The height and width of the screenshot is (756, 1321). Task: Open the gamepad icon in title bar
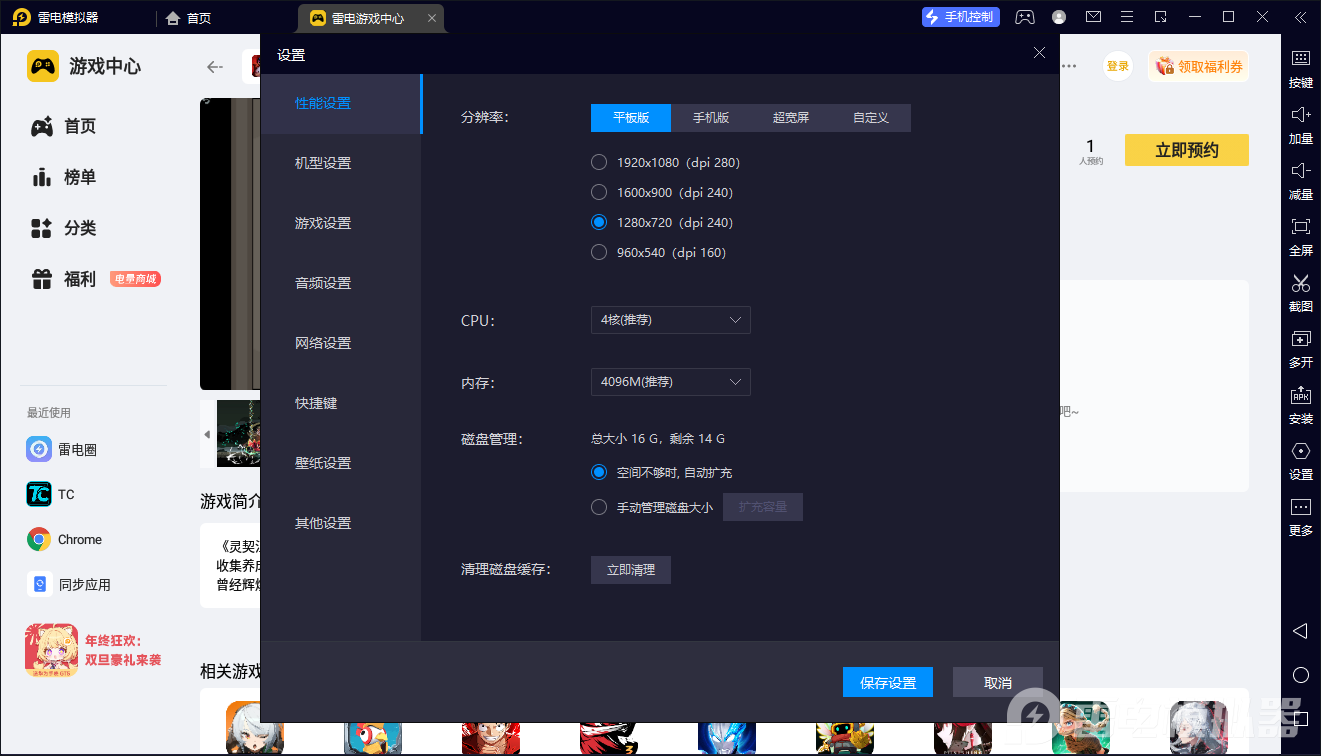(1025, 17)
